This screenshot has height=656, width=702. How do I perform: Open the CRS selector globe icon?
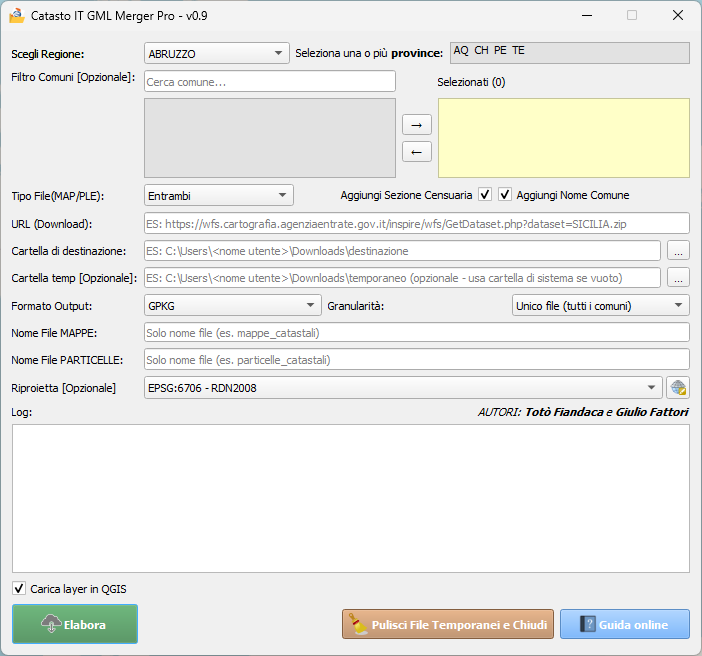(x=678, y=388)
